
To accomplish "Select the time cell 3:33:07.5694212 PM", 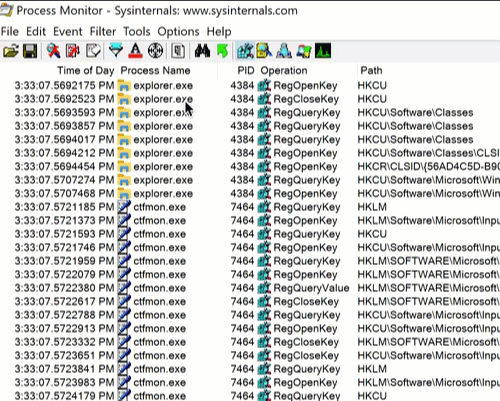I will coord(64,153).
